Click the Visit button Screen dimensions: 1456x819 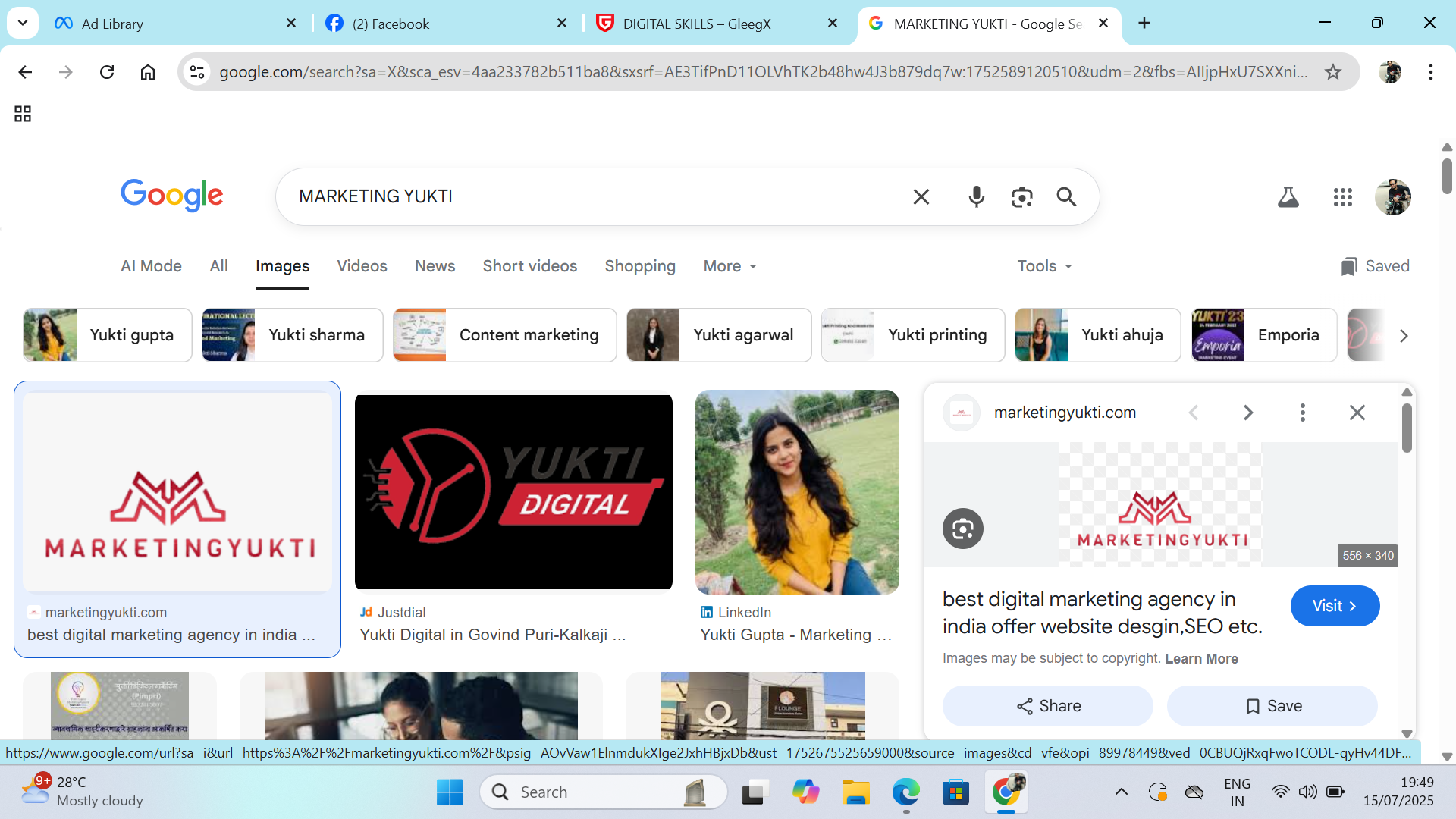[1334, 606]
